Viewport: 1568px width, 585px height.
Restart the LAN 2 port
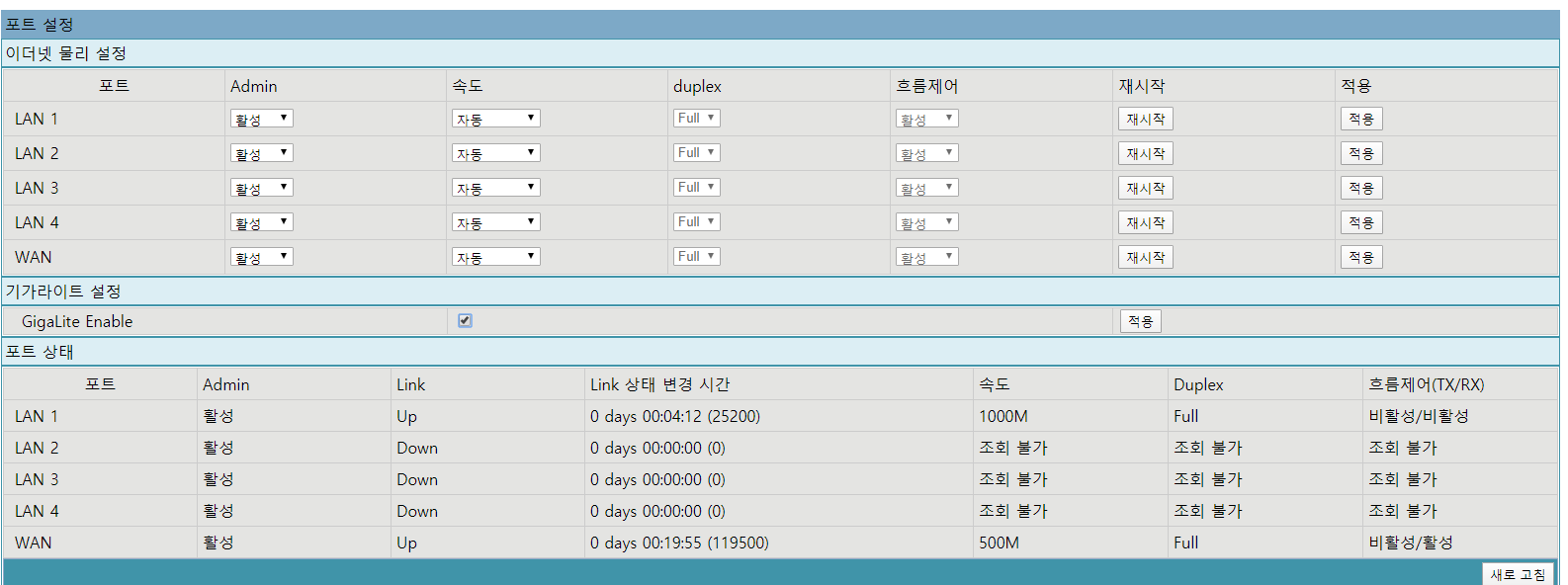1146,153
